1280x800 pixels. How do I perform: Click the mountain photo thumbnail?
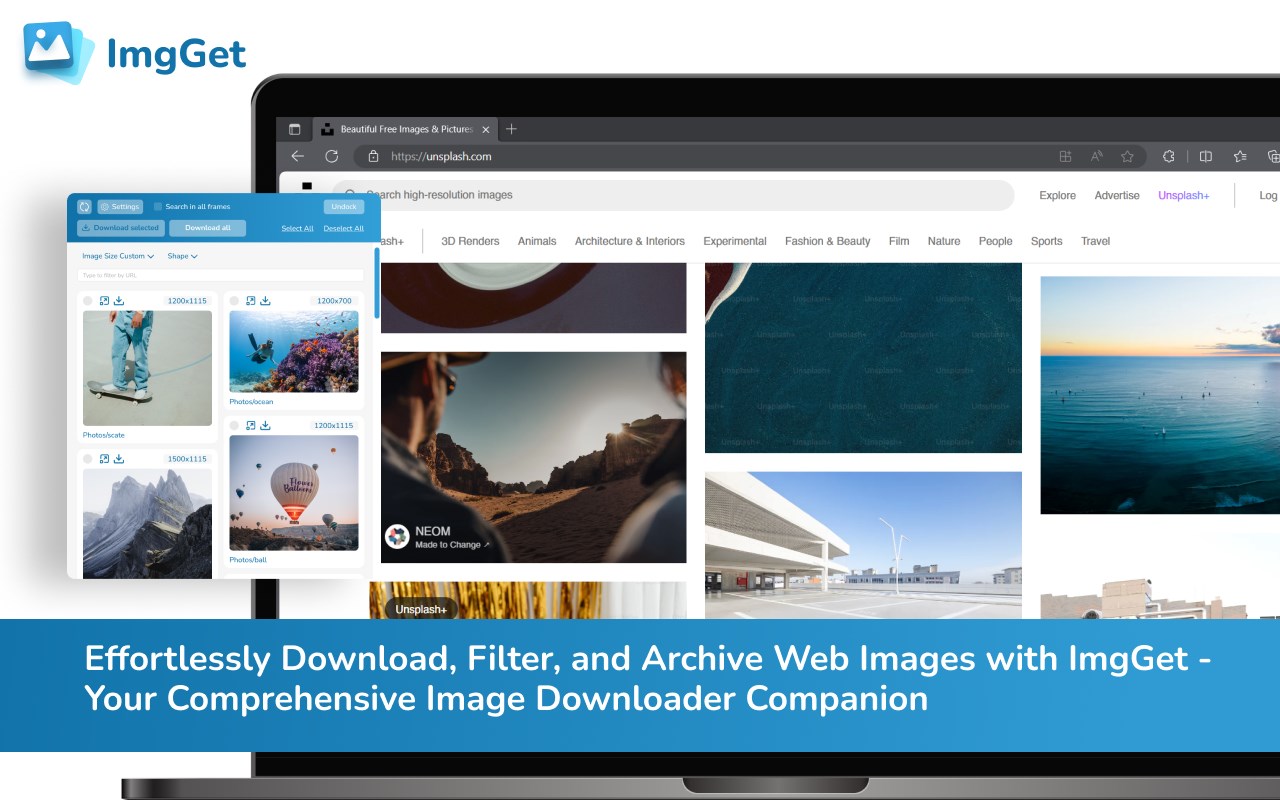[x=147, y=523]
